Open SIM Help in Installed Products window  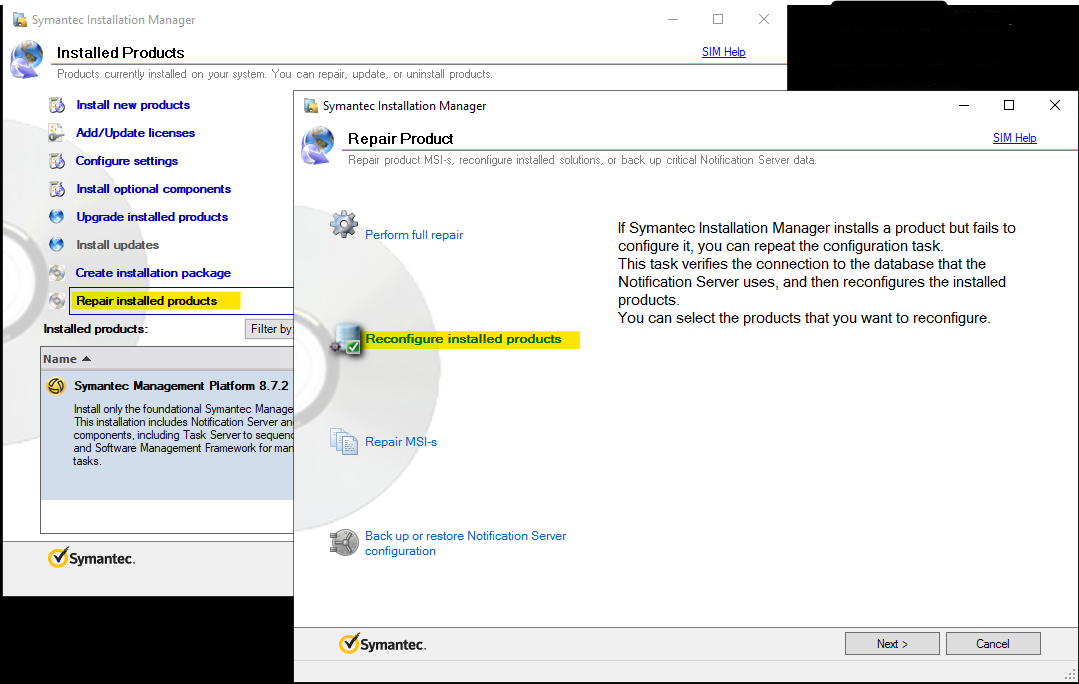[723, 52]
